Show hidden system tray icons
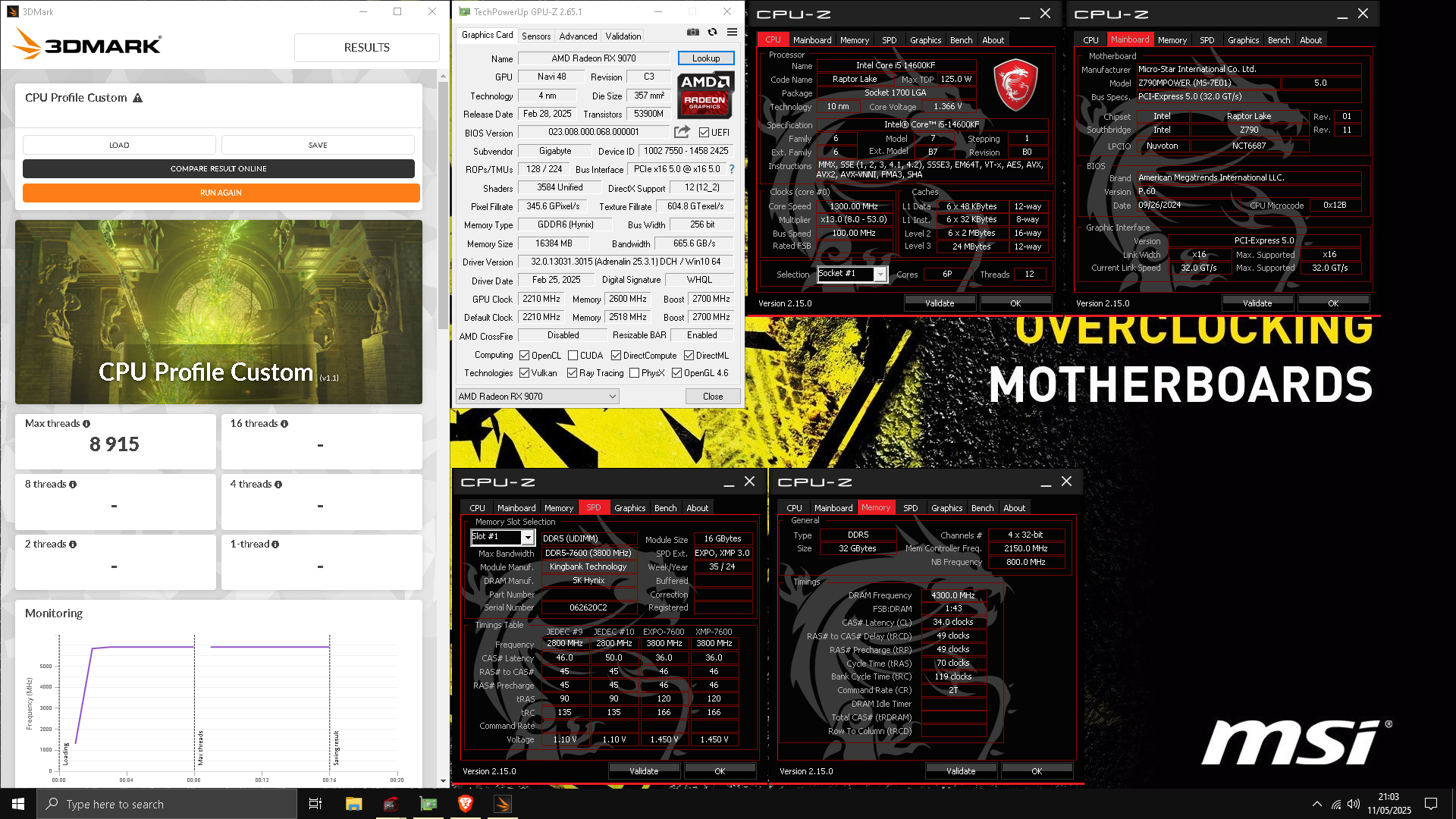The width and height of the screenshot is (1456, 819). 1317,804
